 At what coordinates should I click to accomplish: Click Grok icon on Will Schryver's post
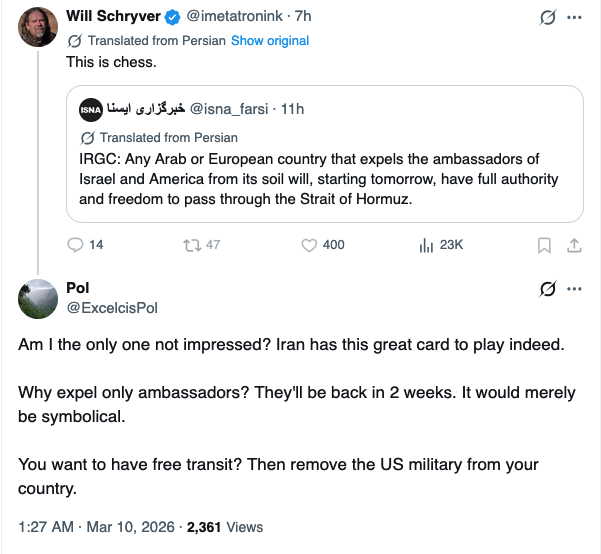click(547, 18)
